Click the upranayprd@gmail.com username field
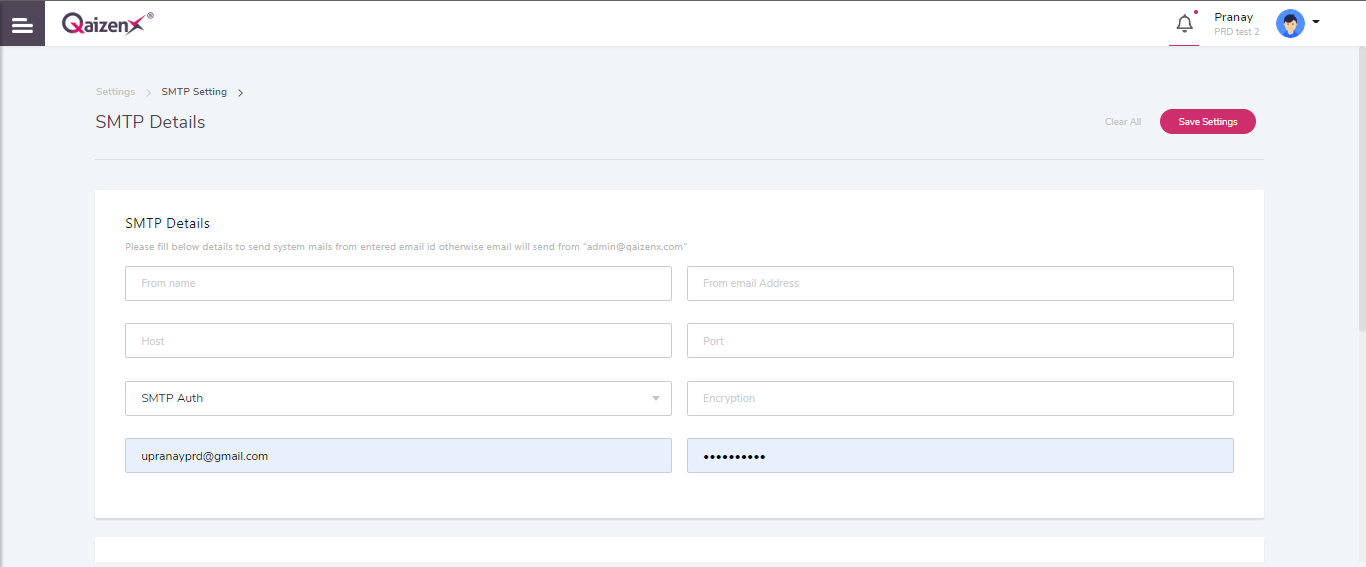Screen dimensions: 1366x567 398,456
